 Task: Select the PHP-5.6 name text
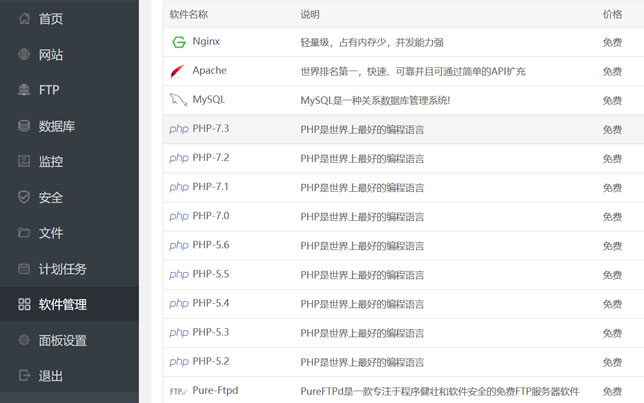[x=211, y=245]
